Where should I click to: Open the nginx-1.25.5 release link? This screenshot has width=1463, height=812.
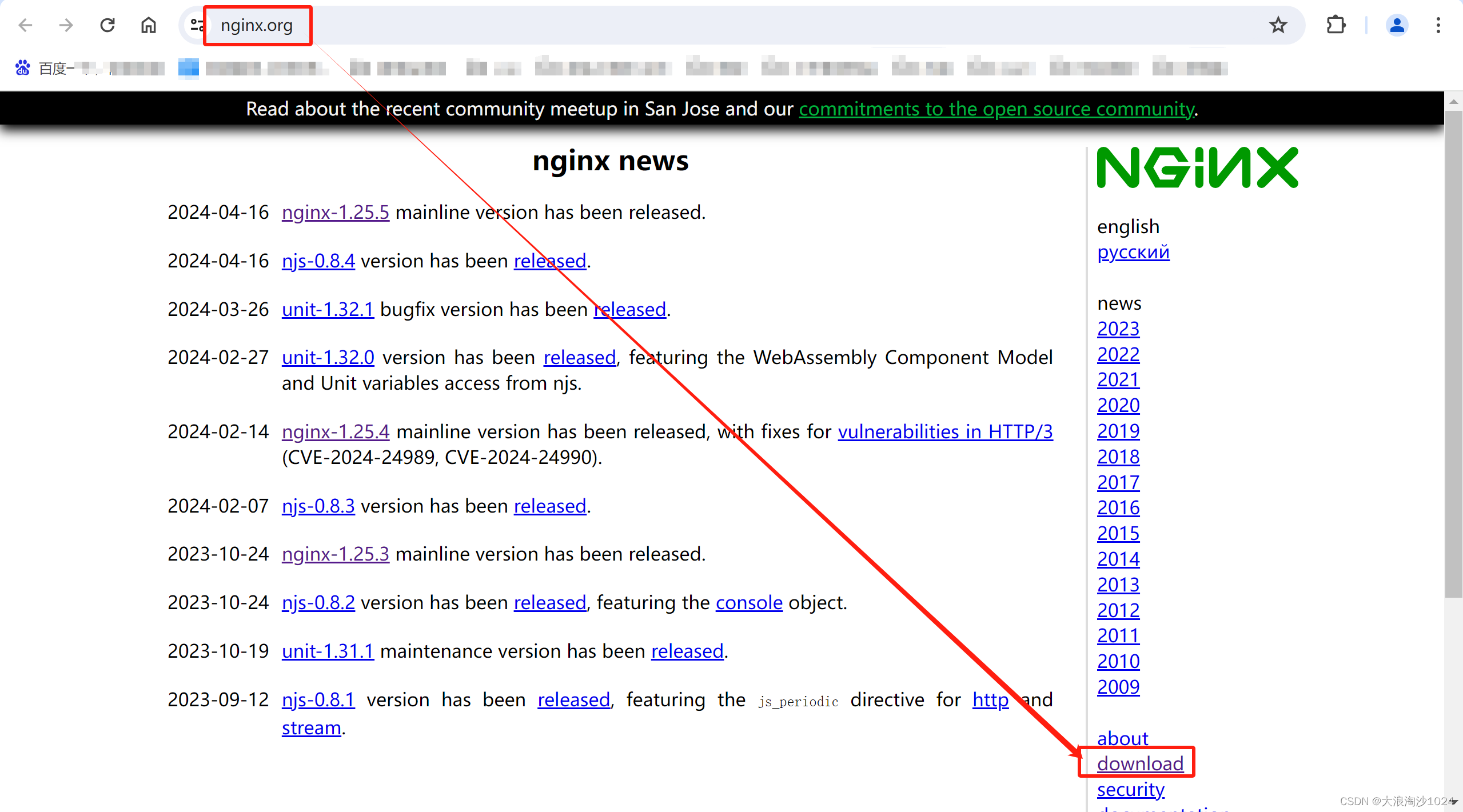335,212
